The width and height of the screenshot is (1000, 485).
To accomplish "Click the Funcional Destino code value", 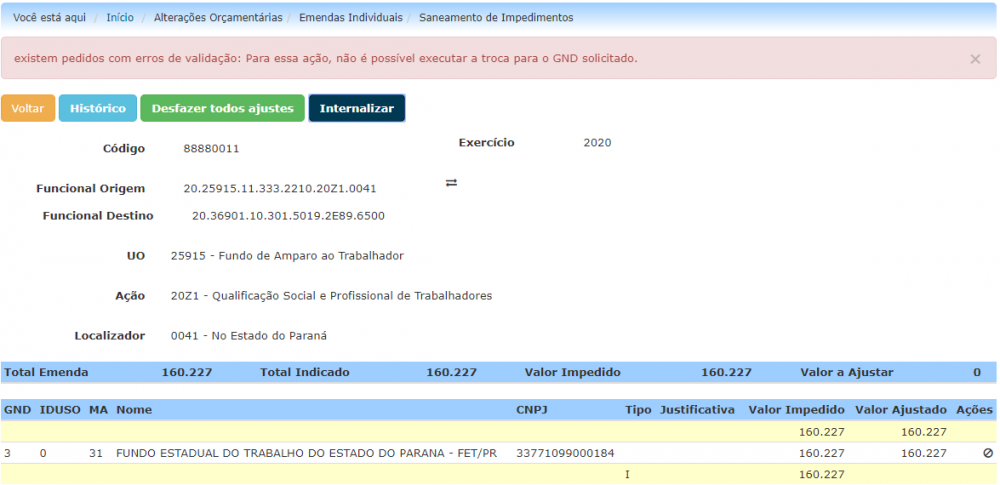I will [288, 216].
